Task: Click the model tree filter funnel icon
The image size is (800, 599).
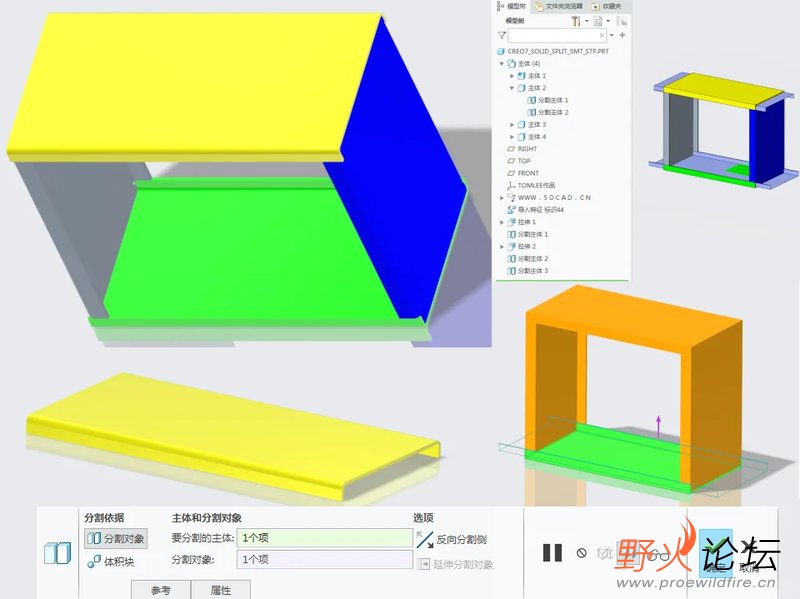Action: pos(502,35)
